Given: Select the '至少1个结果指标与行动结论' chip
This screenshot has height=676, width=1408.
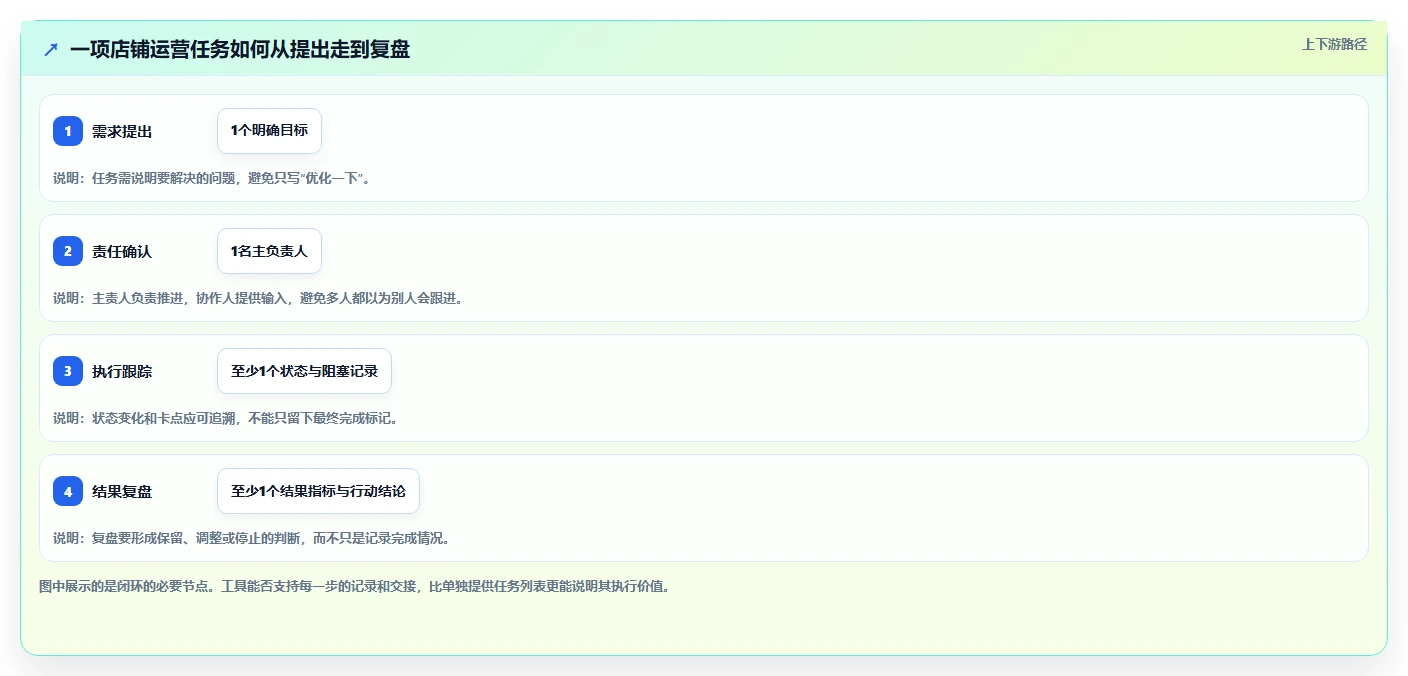Looking at the screenshot, I should point(318,491).
